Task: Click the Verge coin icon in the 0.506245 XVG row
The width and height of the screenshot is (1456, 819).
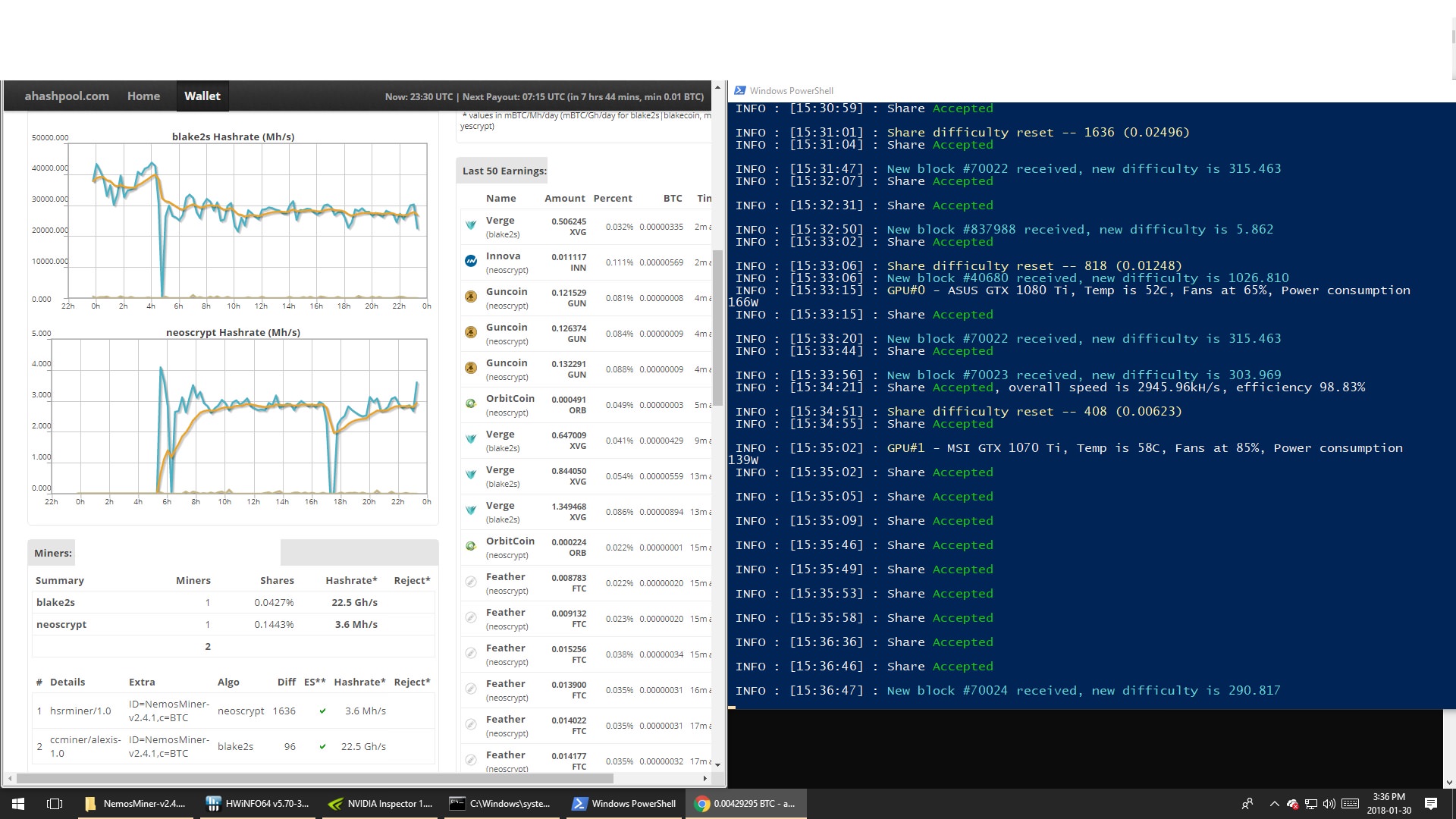Action: [471, 225]
